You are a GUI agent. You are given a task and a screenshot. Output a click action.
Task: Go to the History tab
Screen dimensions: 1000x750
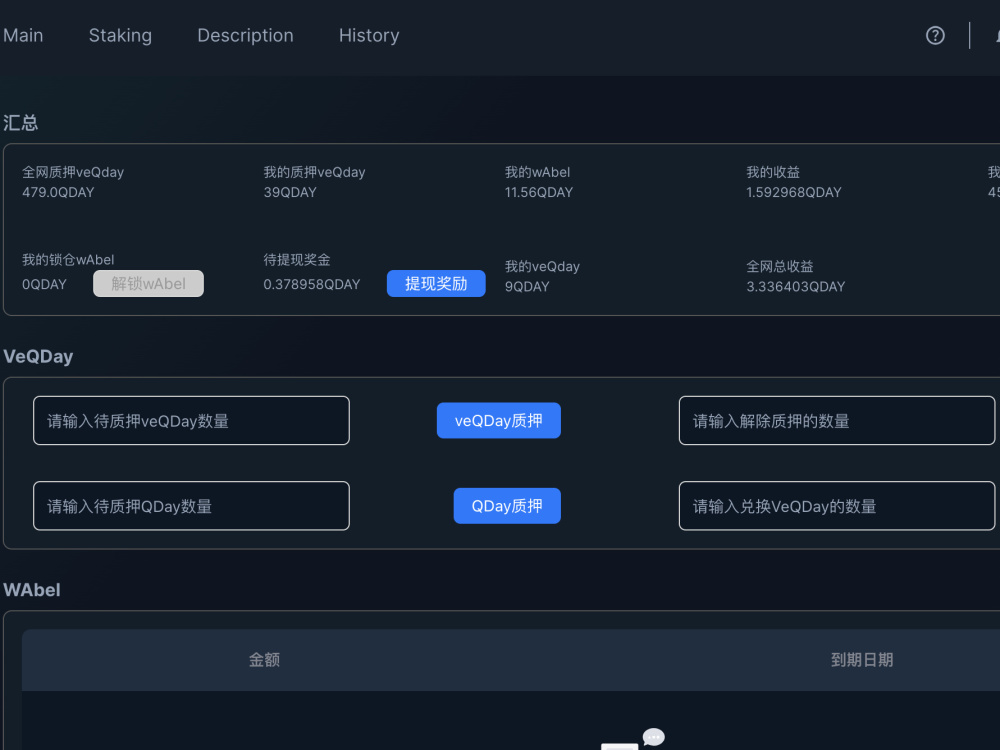pyautogui.click(x=369, y=35)
